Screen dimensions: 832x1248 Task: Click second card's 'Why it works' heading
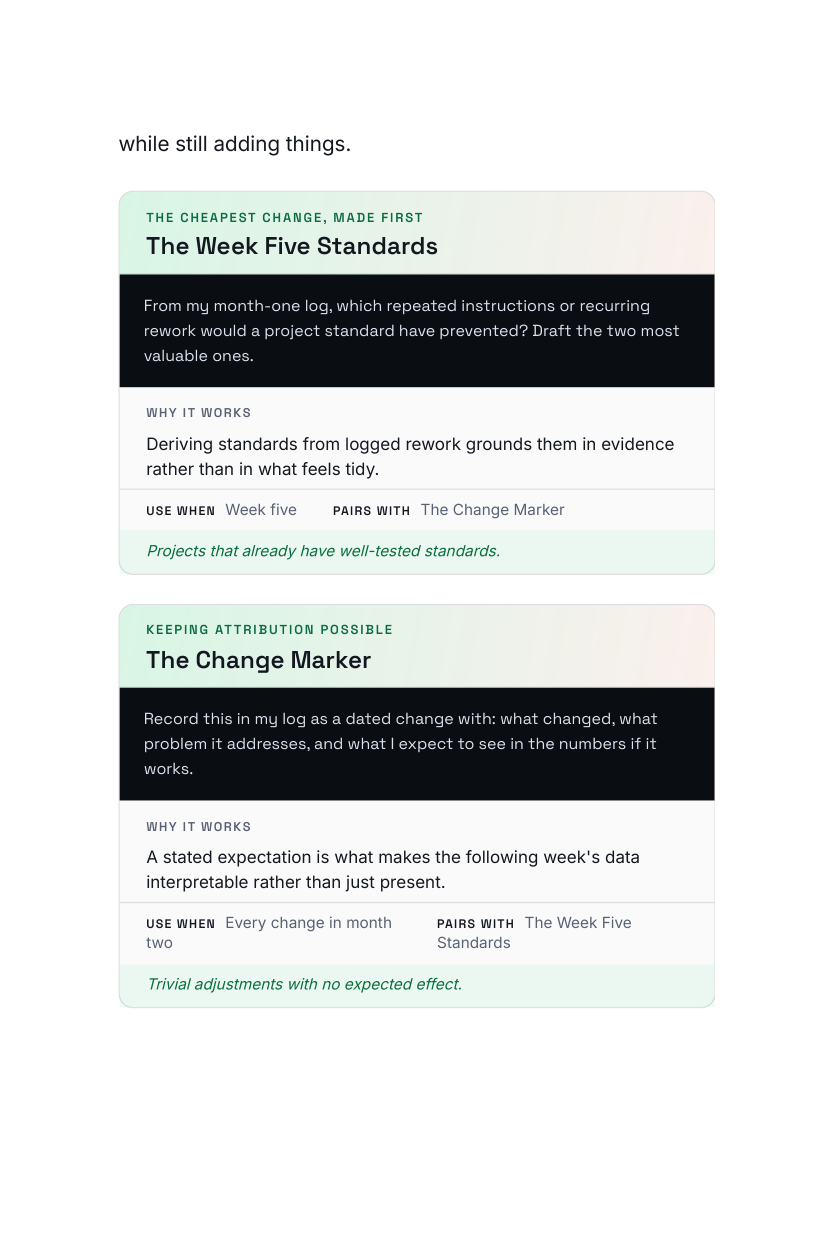click(199, 827)
